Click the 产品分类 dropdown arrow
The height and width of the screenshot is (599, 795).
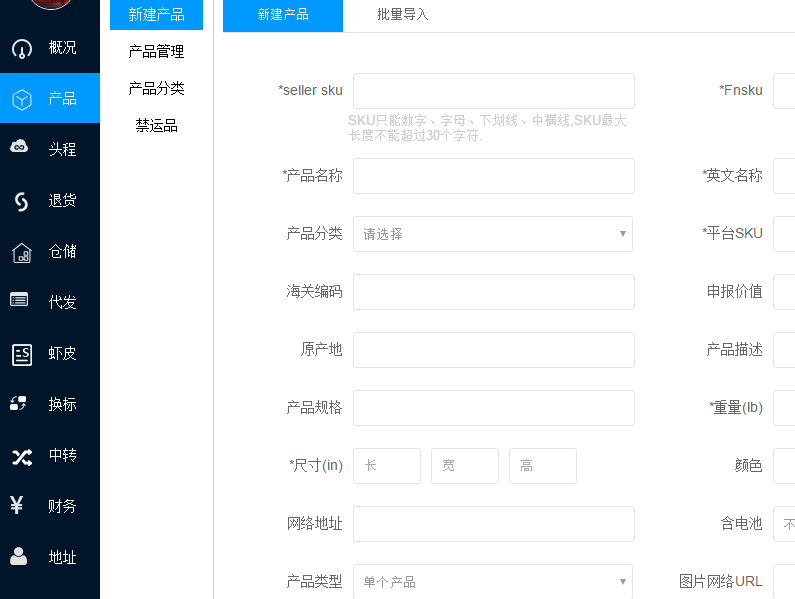(623, 234)
